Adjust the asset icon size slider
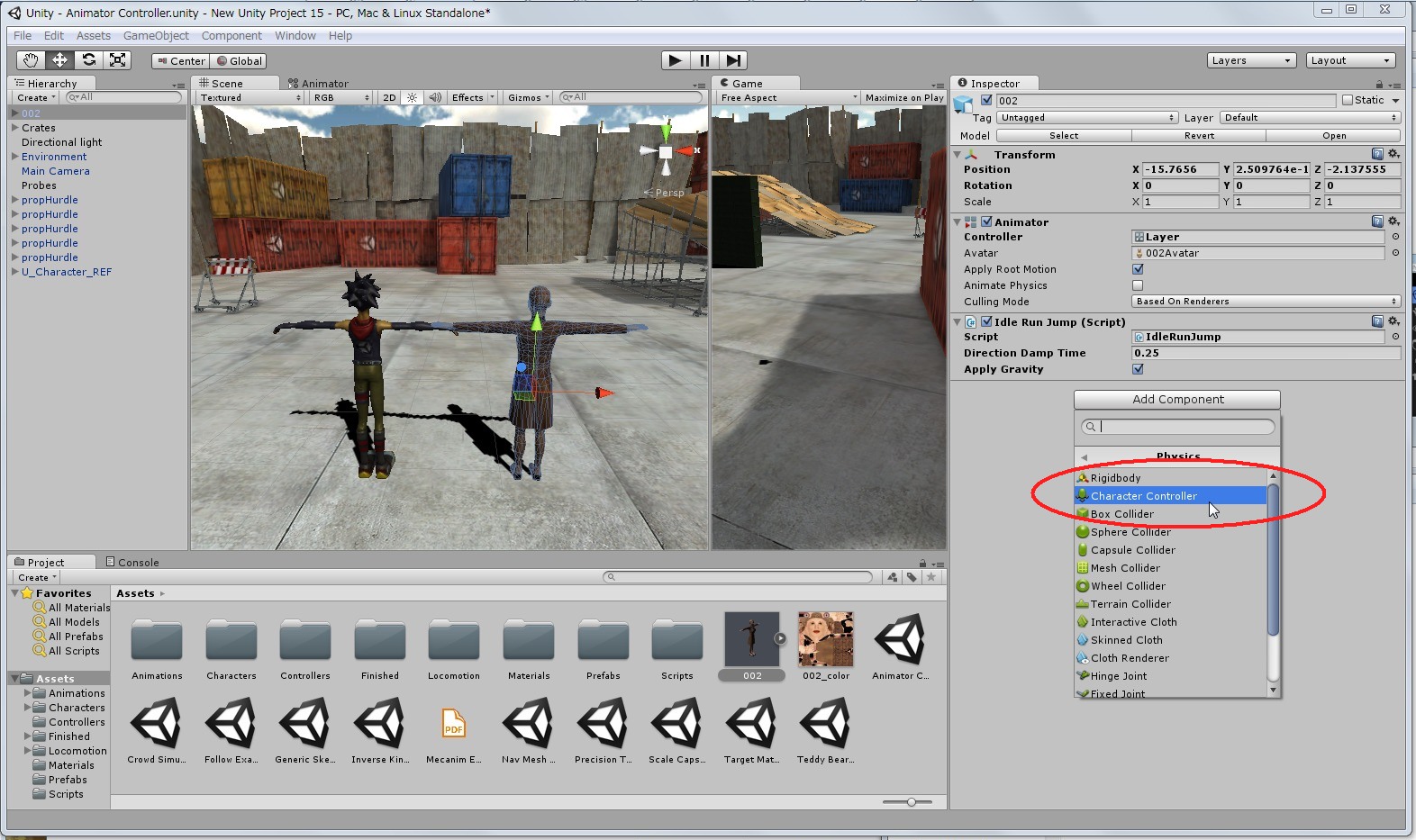Image resolution: width=1416 pixels, height=840 pixels. 912,801
